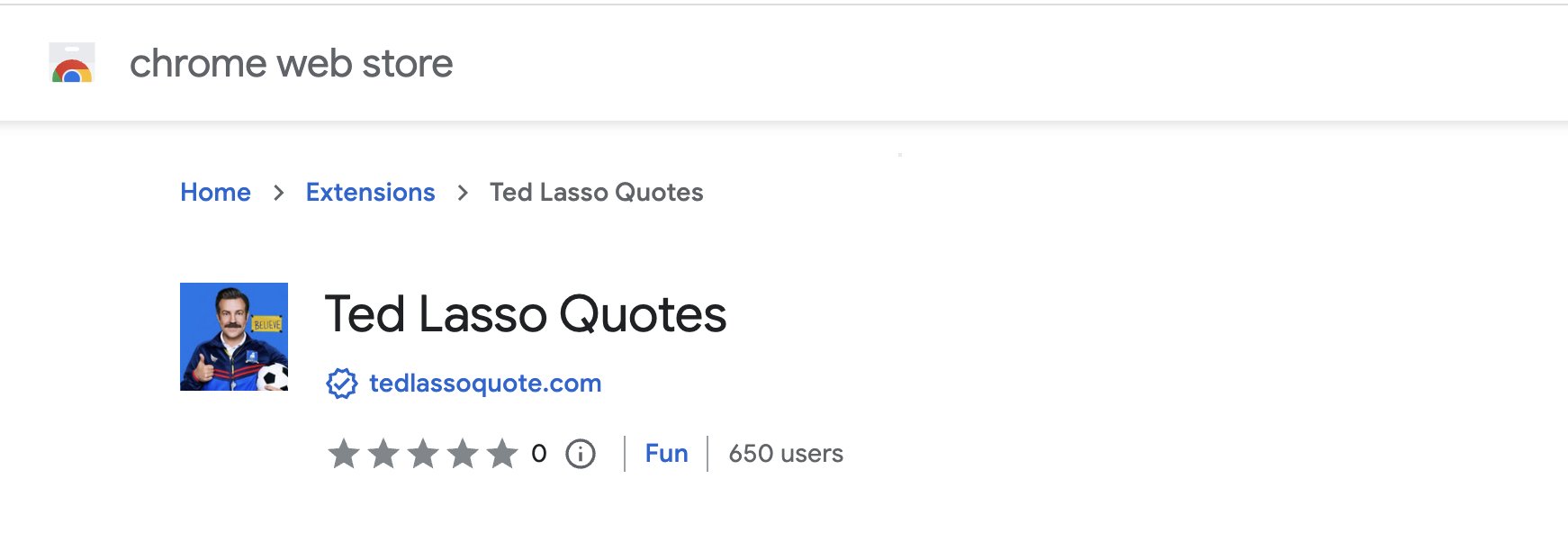Click the chevron after the Extensions breadcrumb
The width and height of the screenshot is (1568, 551).
(x=463, y=193)
